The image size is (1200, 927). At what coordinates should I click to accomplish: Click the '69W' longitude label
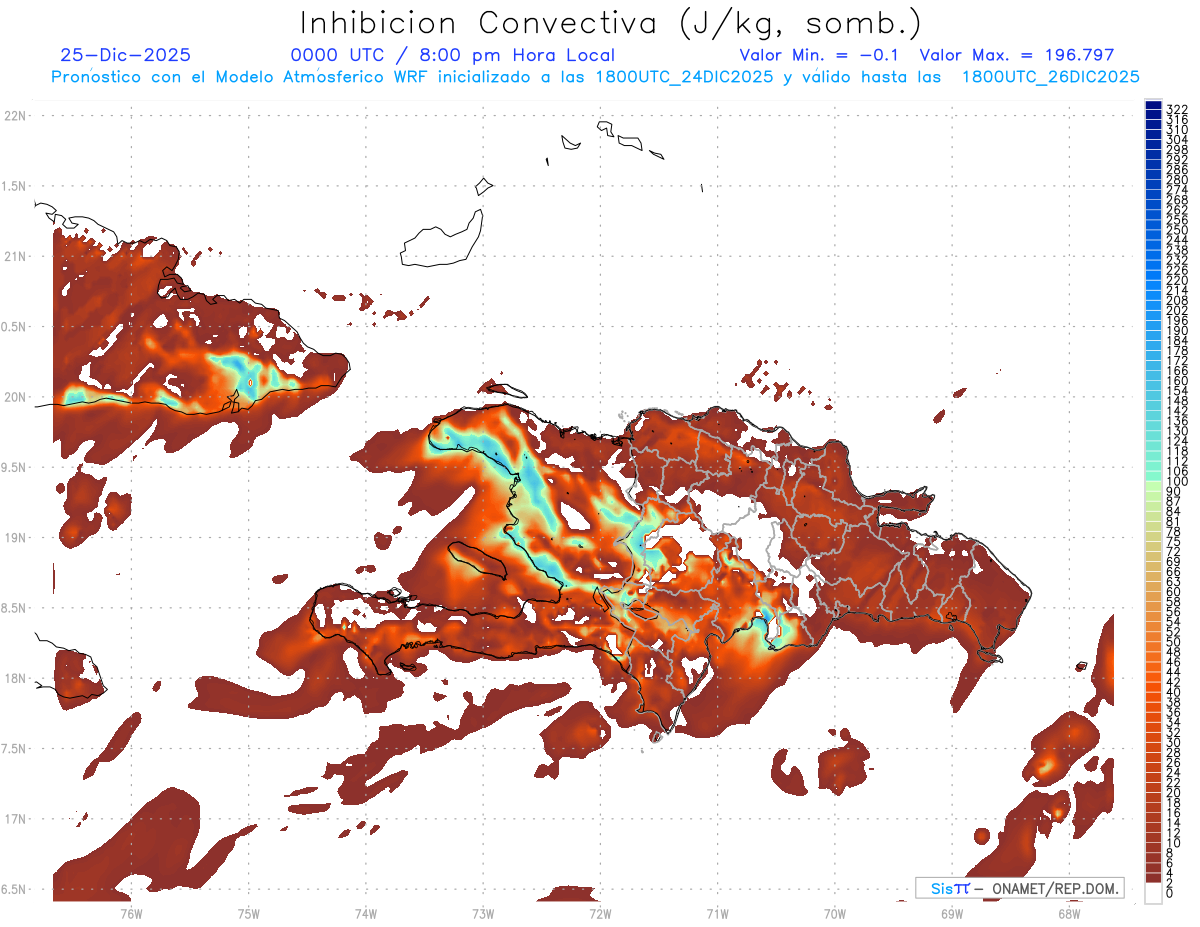tap(951, 913)
